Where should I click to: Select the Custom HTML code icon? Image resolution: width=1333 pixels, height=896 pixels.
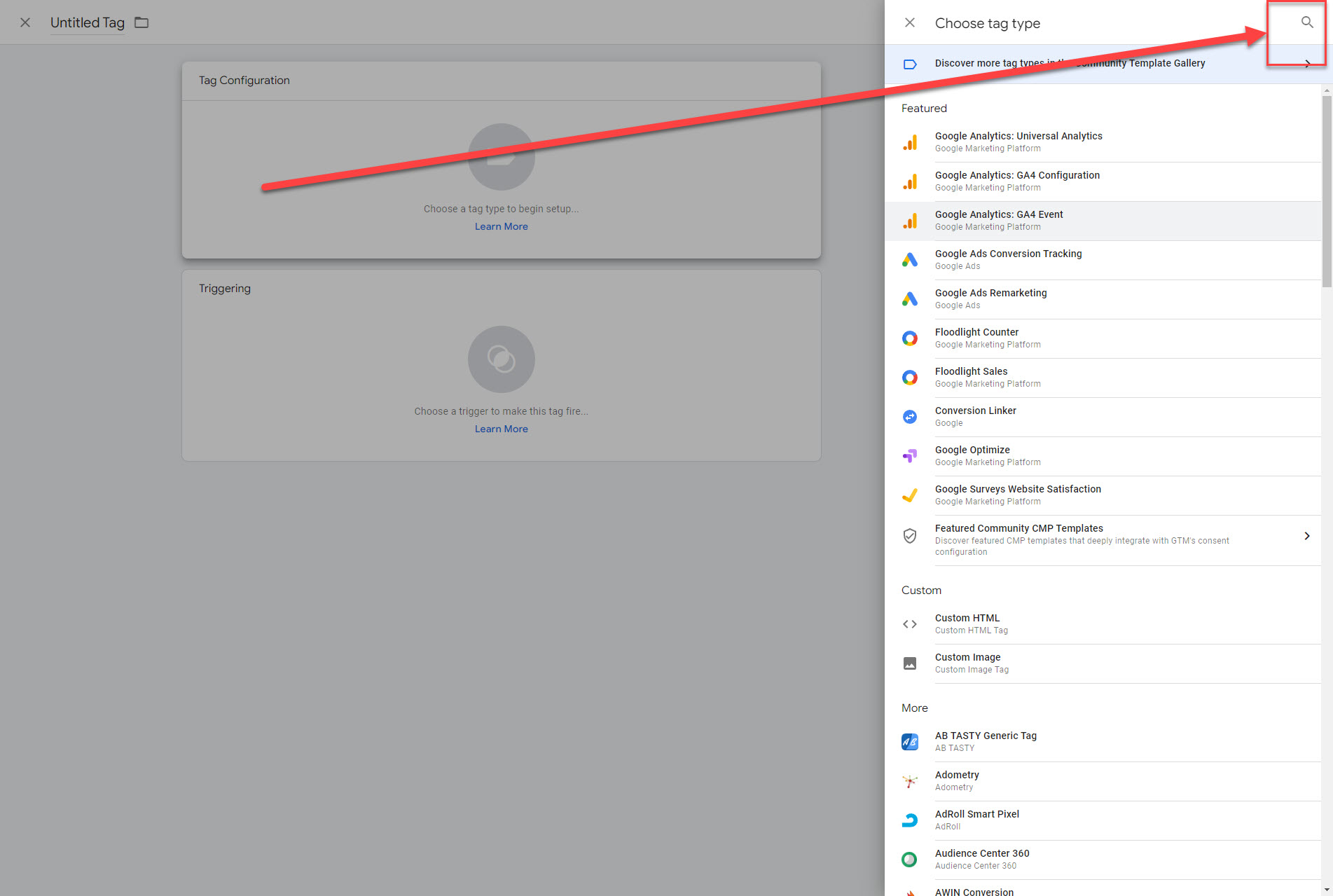coord(909,624)
